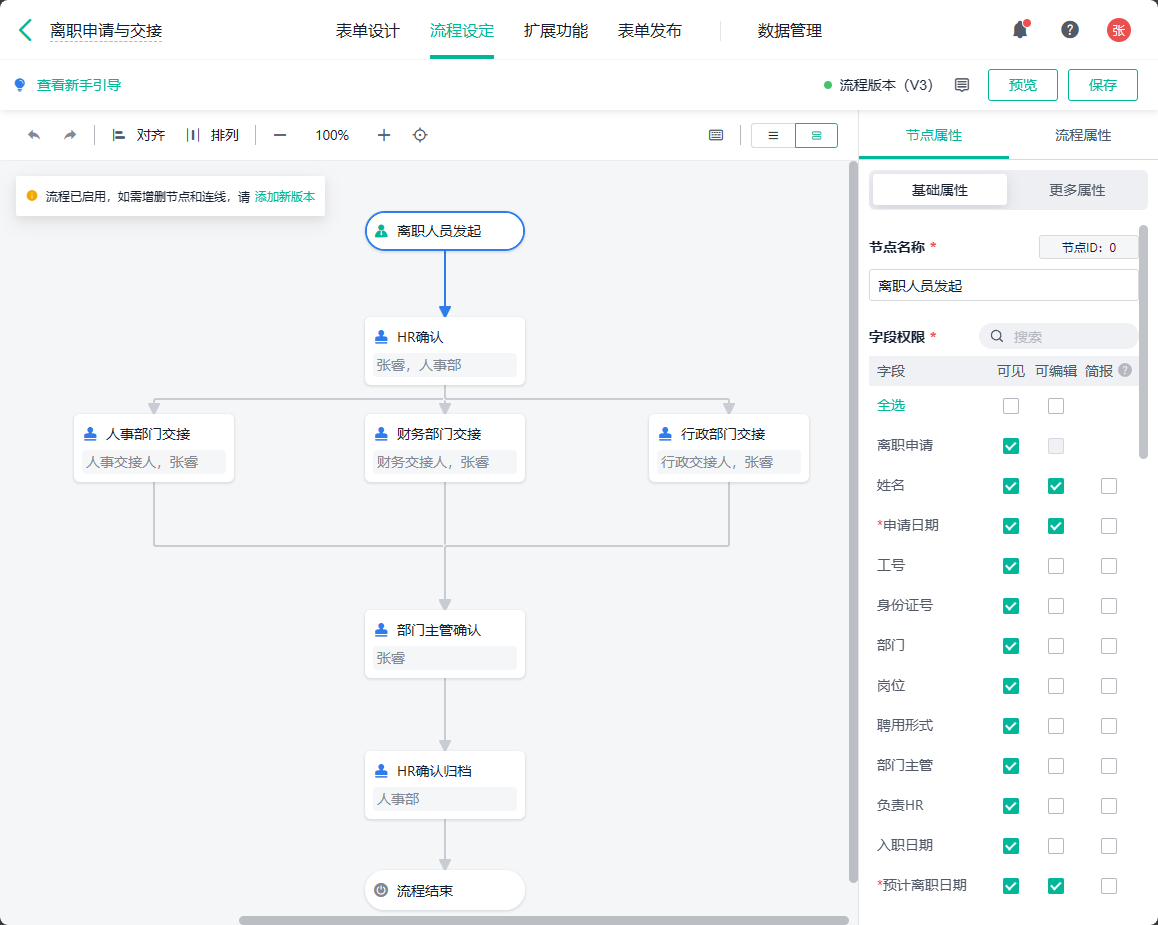Viewport: 1158px width, 925px height.
Task: Click the 流程版本（V3） label
Action: coord(886,85)
